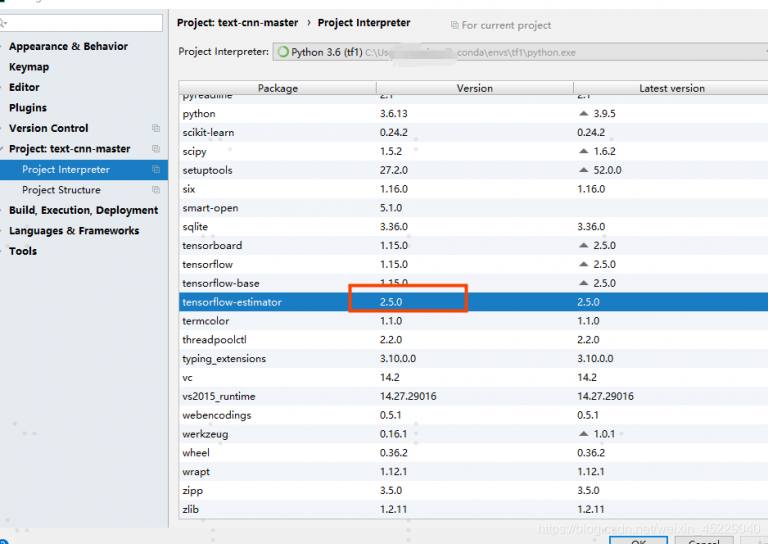Click the upgrade arrow for setuptools

(584, 170)
